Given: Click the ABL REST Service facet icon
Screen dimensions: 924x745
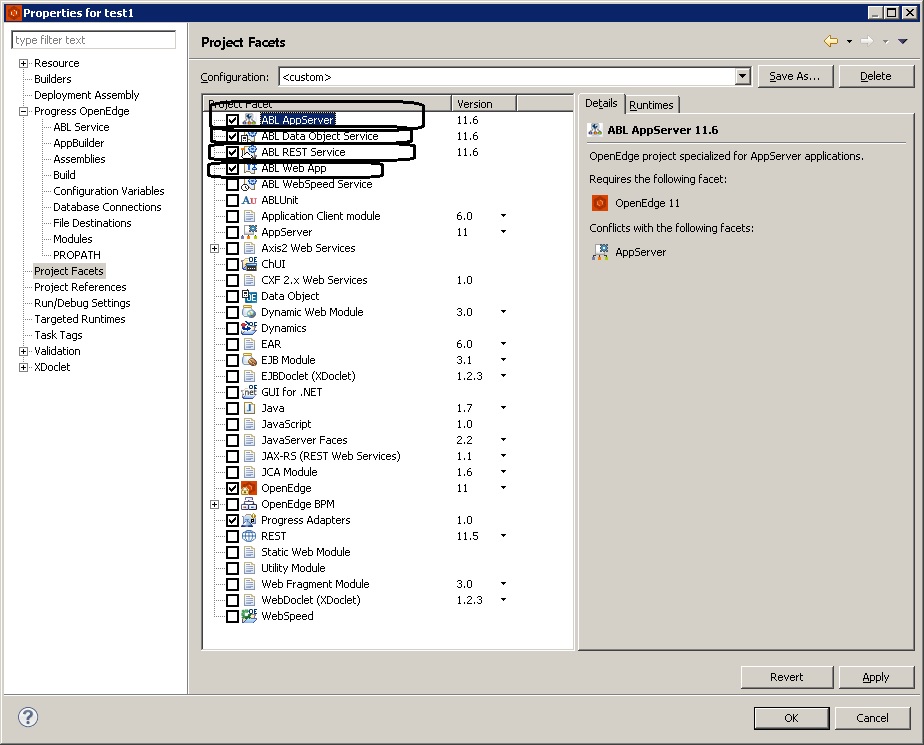Looking at the screenshot, I should (x=249, y=151).
